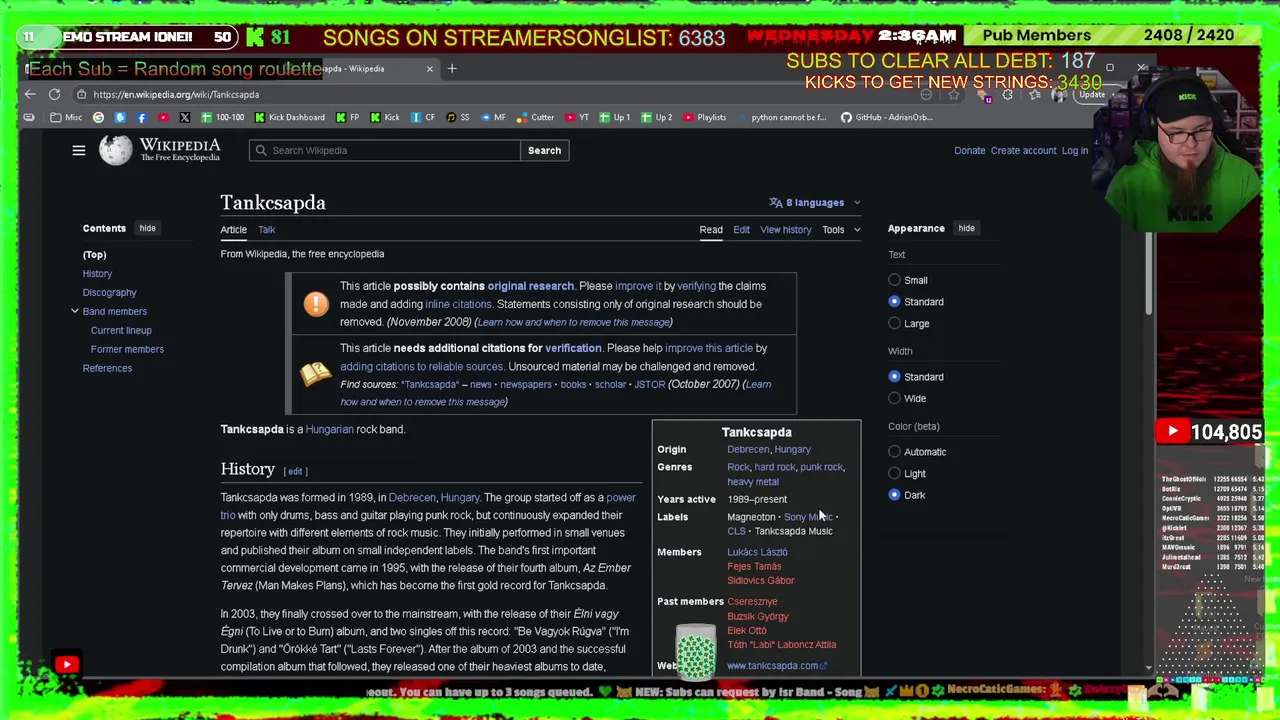Edit the History section via edit link
Image resolution: width=1280 pixels, height=720 pixels.
pos(295,471)
